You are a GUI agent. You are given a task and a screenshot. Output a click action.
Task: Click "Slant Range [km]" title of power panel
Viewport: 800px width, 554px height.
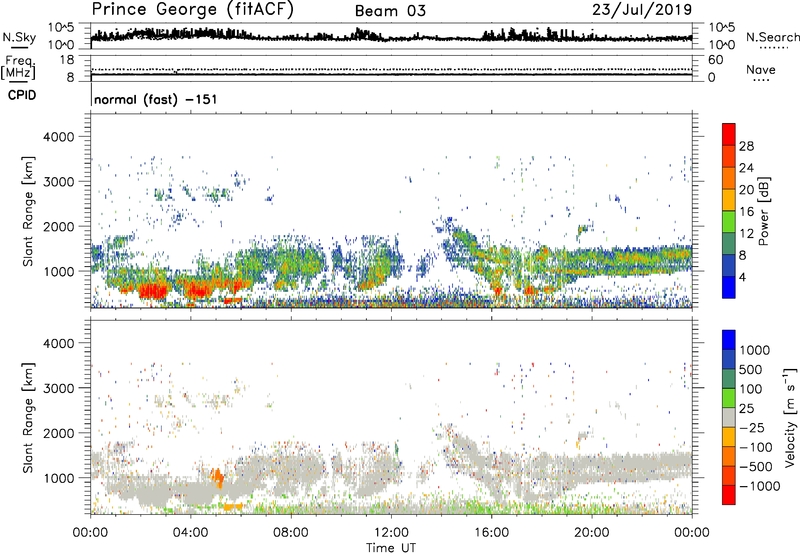[29, 211]
